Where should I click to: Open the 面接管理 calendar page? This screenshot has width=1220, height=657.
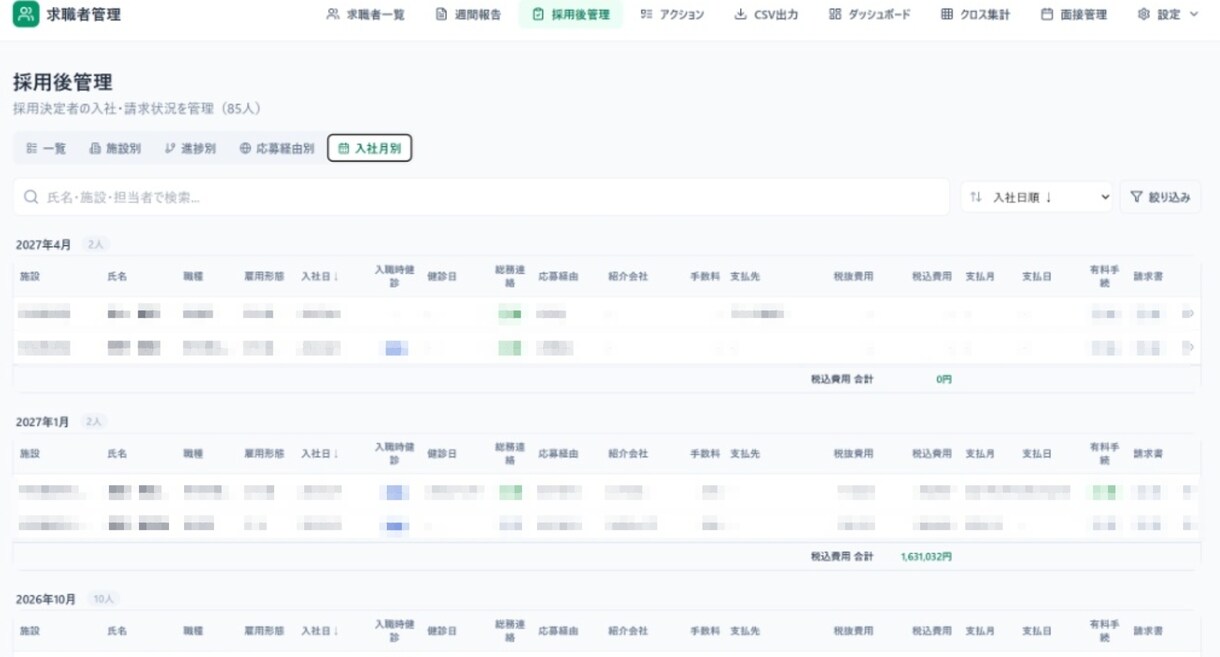(x=1074, y=15)
